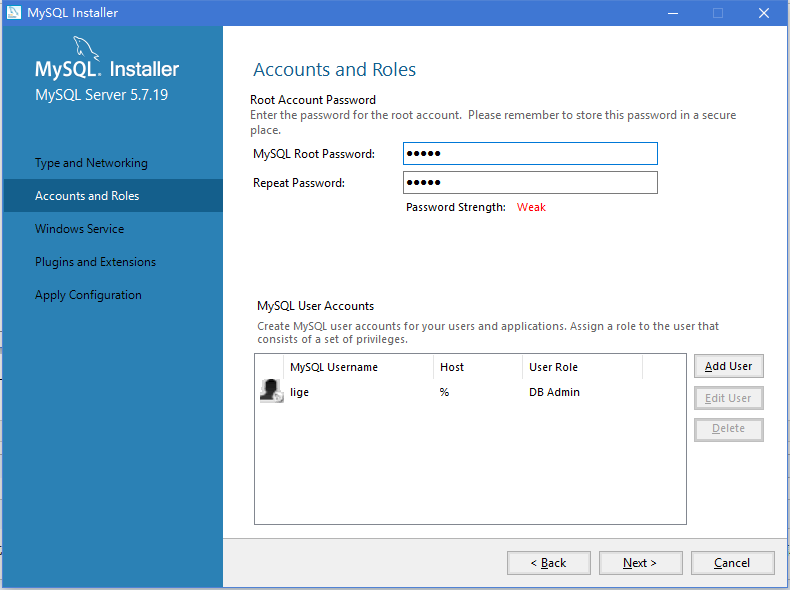Open the Type and Networking step
This screenshot has height=590, width=790.
[91, 163]
